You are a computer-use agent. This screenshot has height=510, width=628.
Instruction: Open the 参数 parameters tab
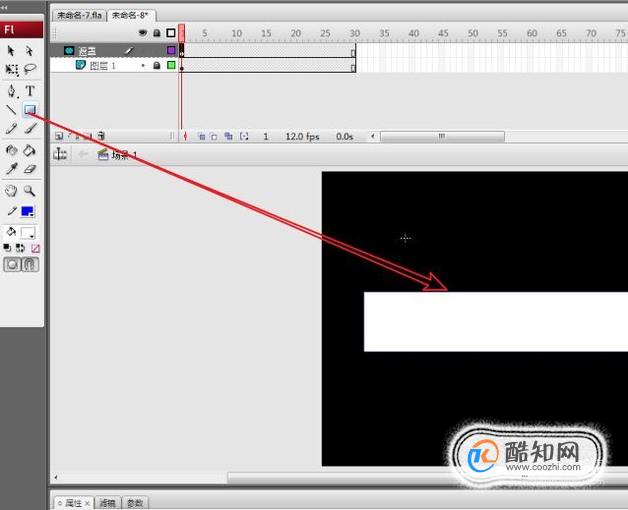tap(135, 503)
